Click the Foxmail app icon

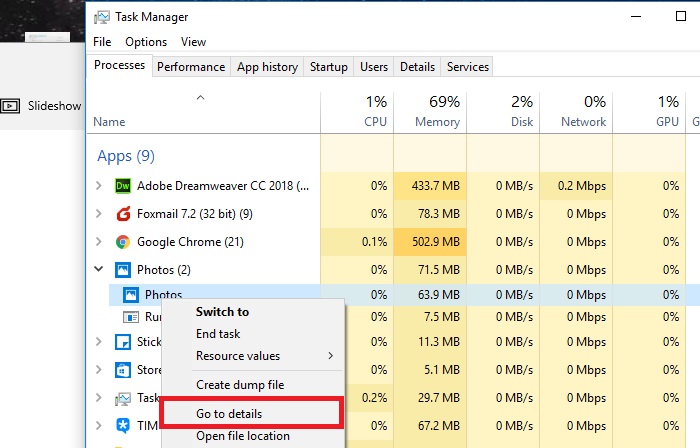click(x=123, y=214)
